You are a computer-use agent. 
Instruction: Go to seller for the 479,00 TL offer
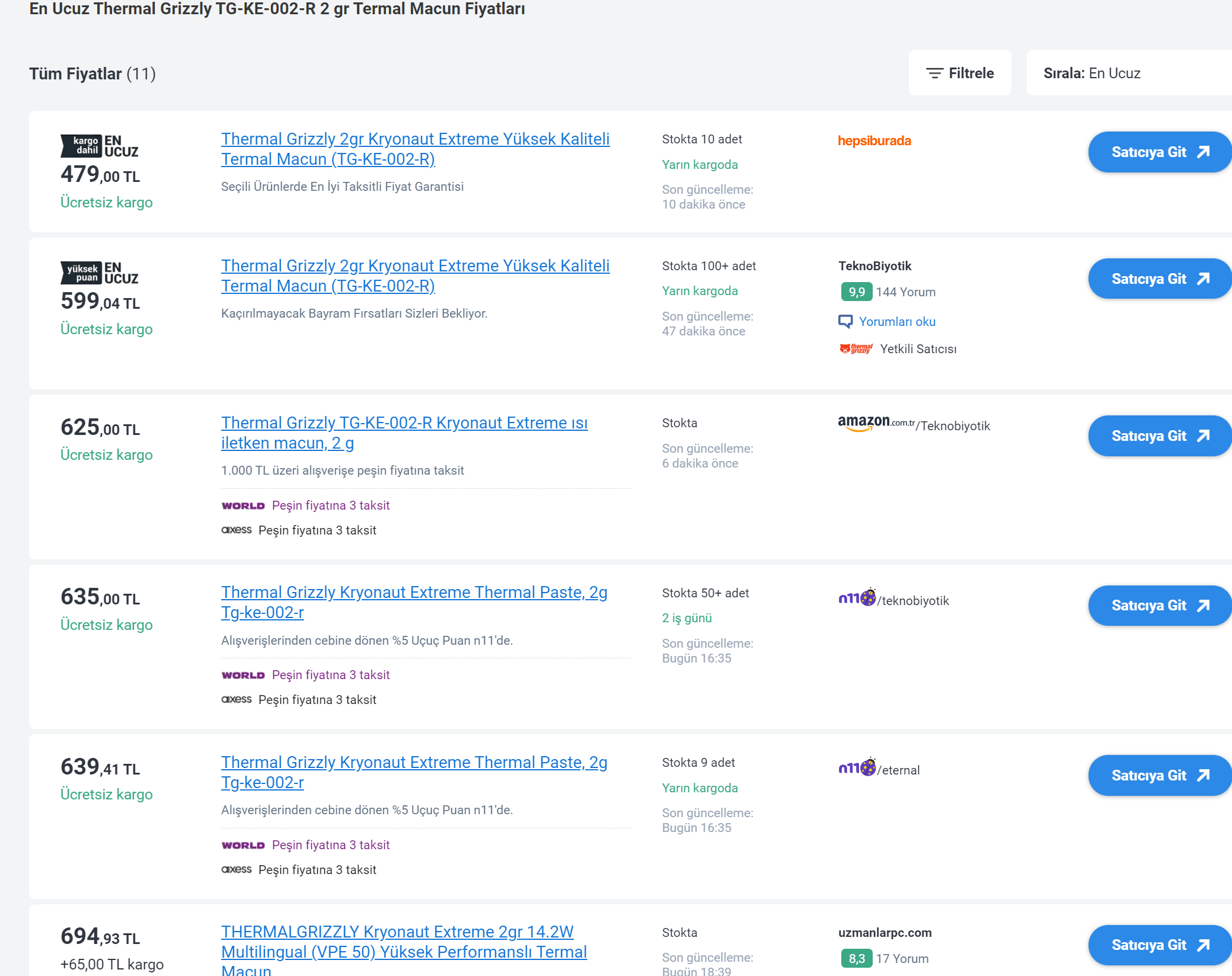pyautogui.click(x=1160, y=152)
